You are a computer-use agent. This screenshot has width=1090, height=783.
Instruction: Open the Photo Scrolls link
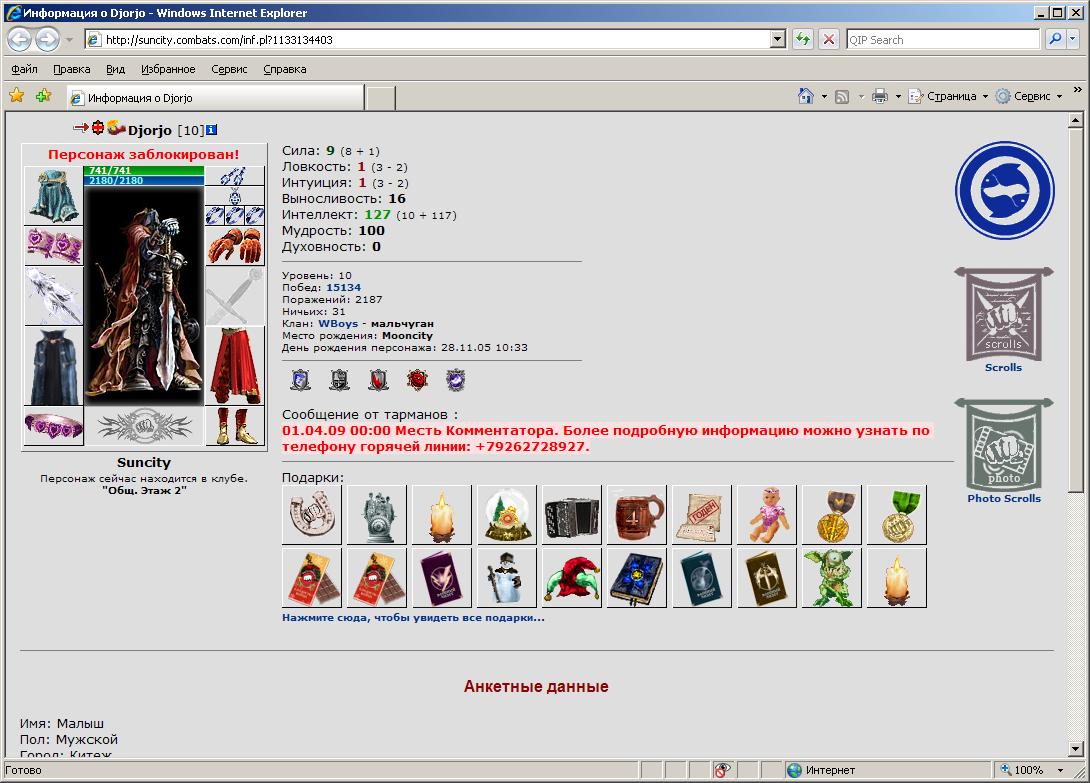coord(1004,498)
